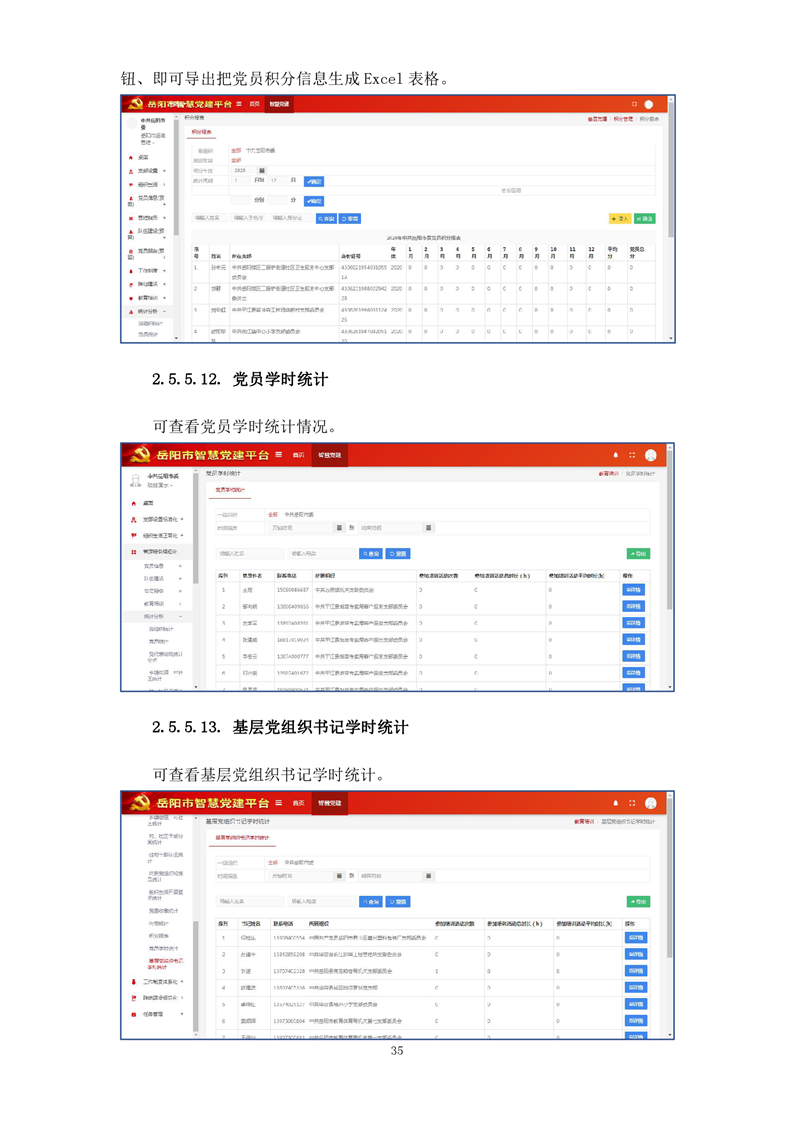
Task: Switch to 积分报表 tab in top screenshot
Action: point(201,131)
